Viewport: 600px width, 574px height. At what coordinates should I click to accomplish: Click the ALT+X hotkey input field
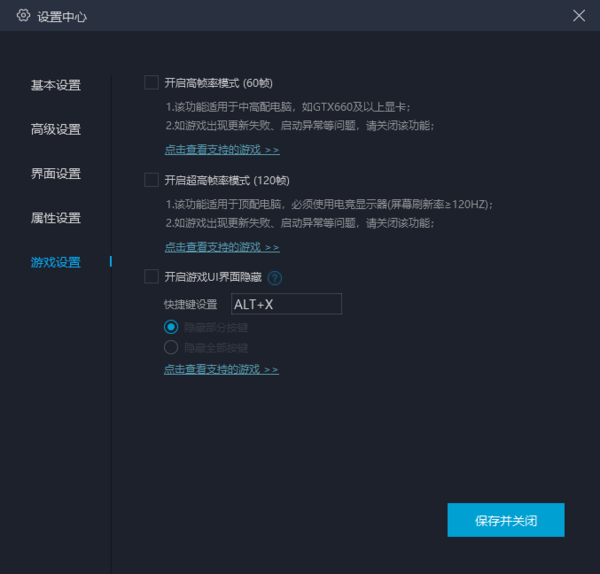pyautogui.click(x=286, y=304)
